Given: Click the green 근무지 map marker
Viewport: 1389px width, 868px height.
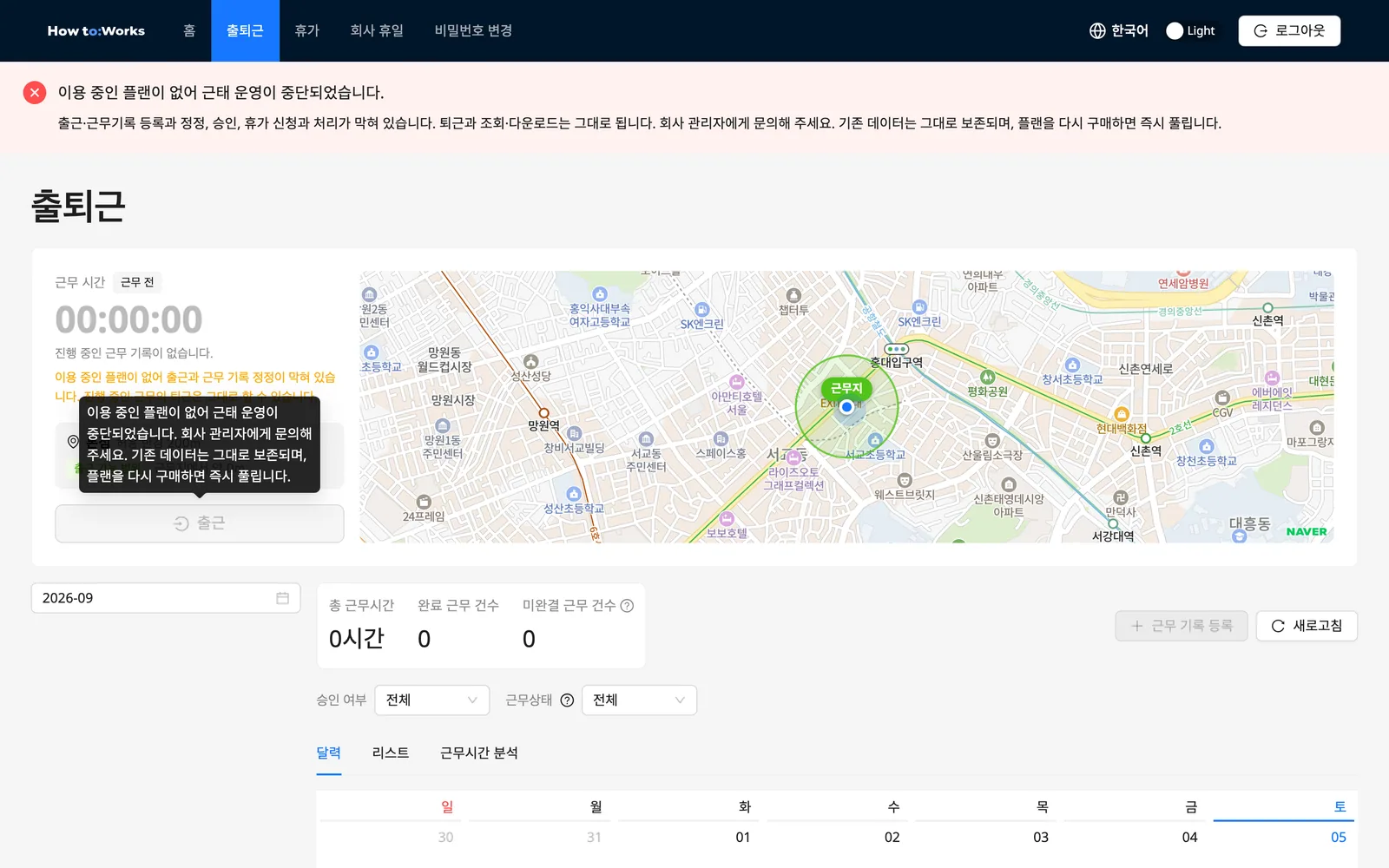Looking at the screenshot, I should 846,388.
